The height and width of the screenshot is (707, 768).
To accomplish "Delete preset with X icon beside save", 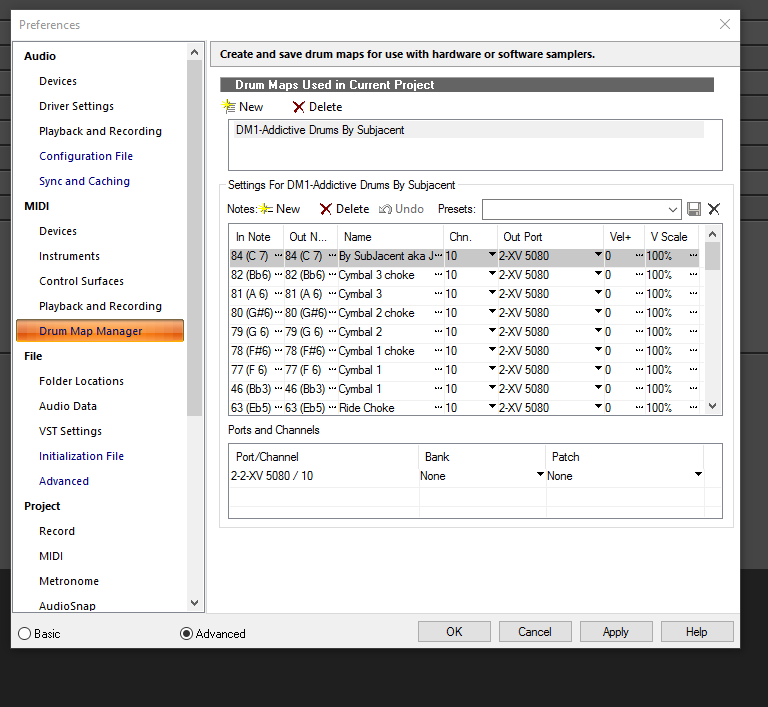I will (x=714, y=209).
